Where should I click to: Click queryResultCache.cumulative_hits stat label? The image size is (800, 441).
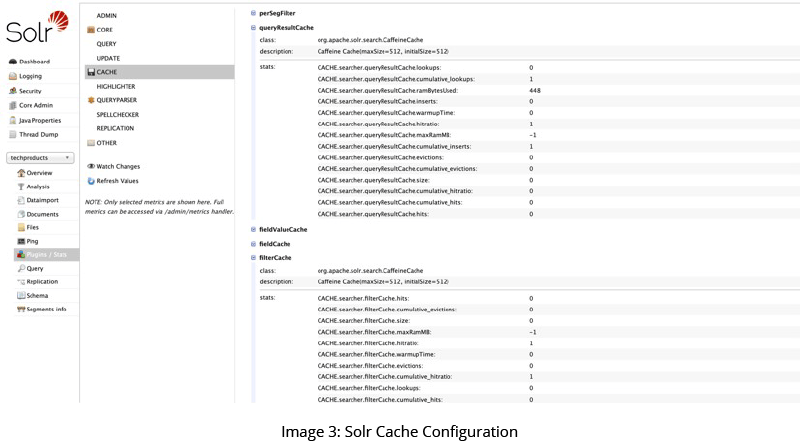(390, 203)
